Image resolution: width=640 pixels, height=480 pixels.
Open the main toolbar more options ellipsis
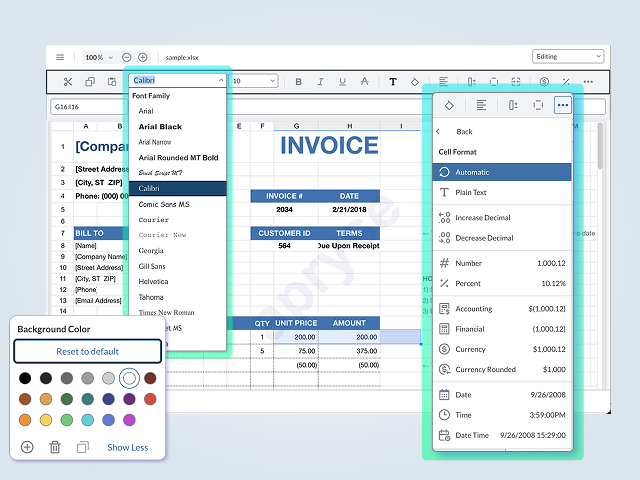click(x=588, y=82)
